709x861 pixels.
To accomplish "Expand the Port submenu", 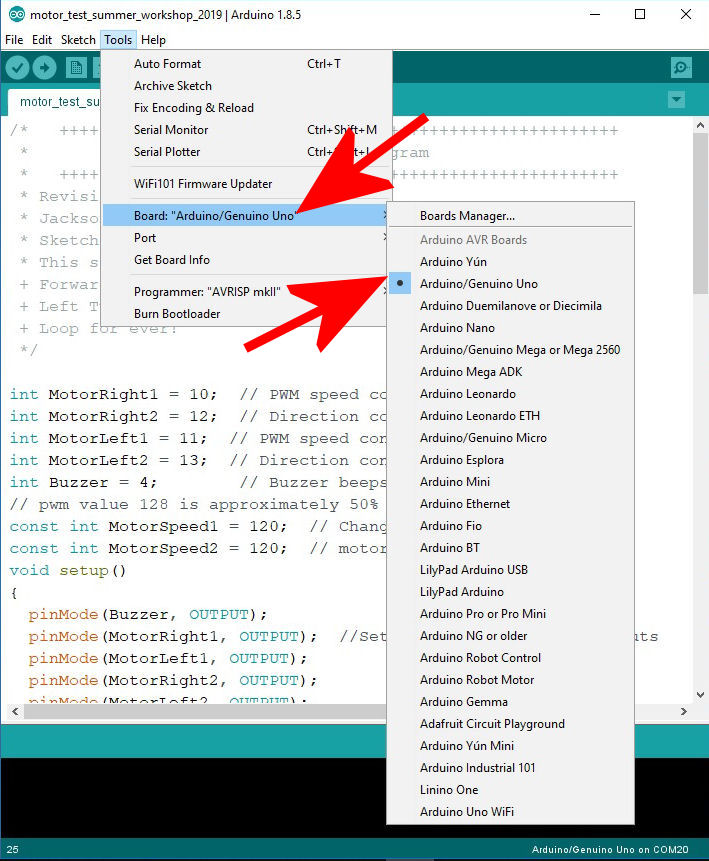I will [x=247, y=238].
